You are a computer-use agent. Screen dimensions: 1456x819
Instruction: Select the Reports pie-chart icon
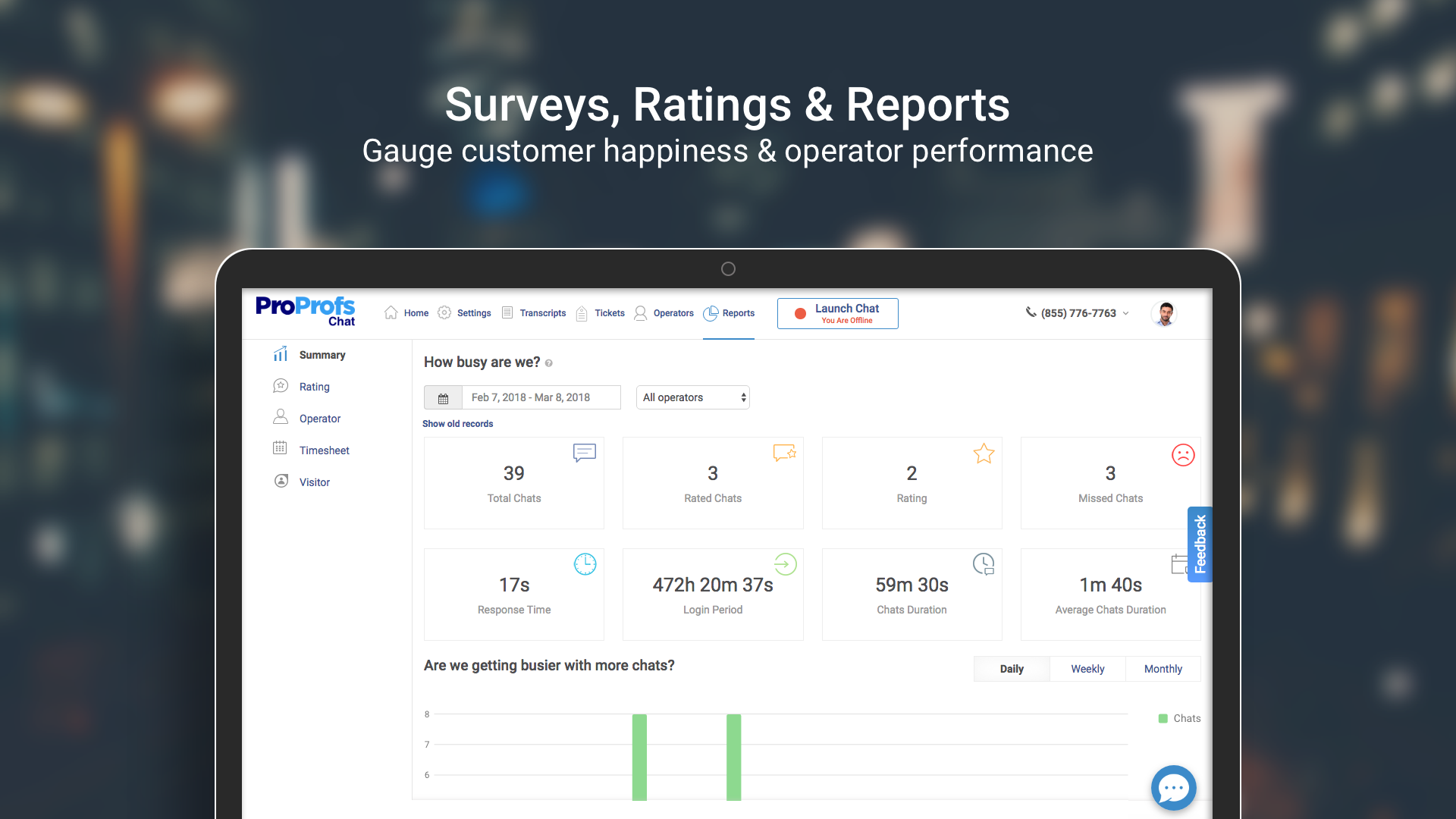click(711, 312)
